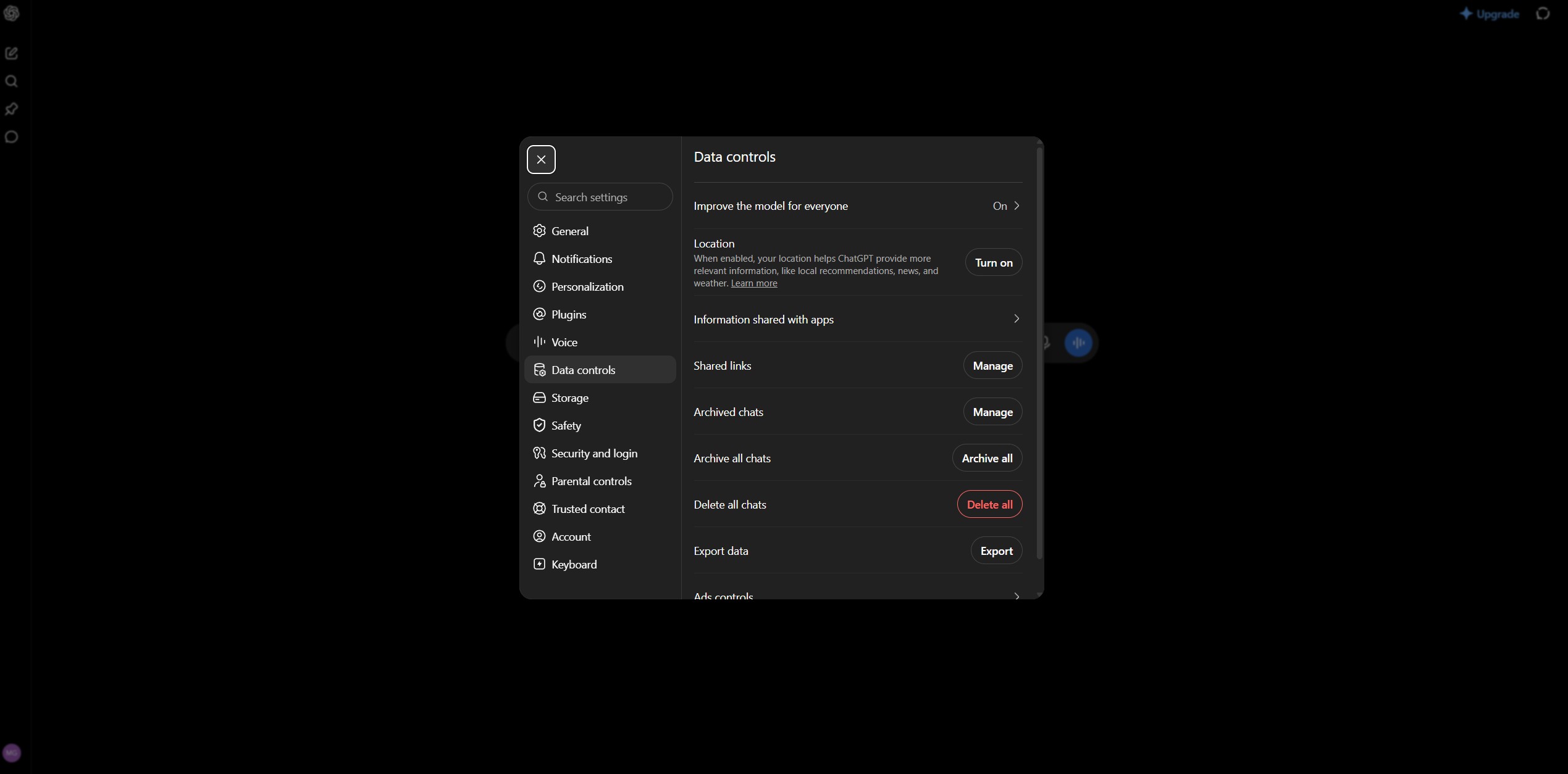This screenshot has width=1568, height=774.
Task: Click the Trusted contact lifebuoy icon
Action: 539,509
